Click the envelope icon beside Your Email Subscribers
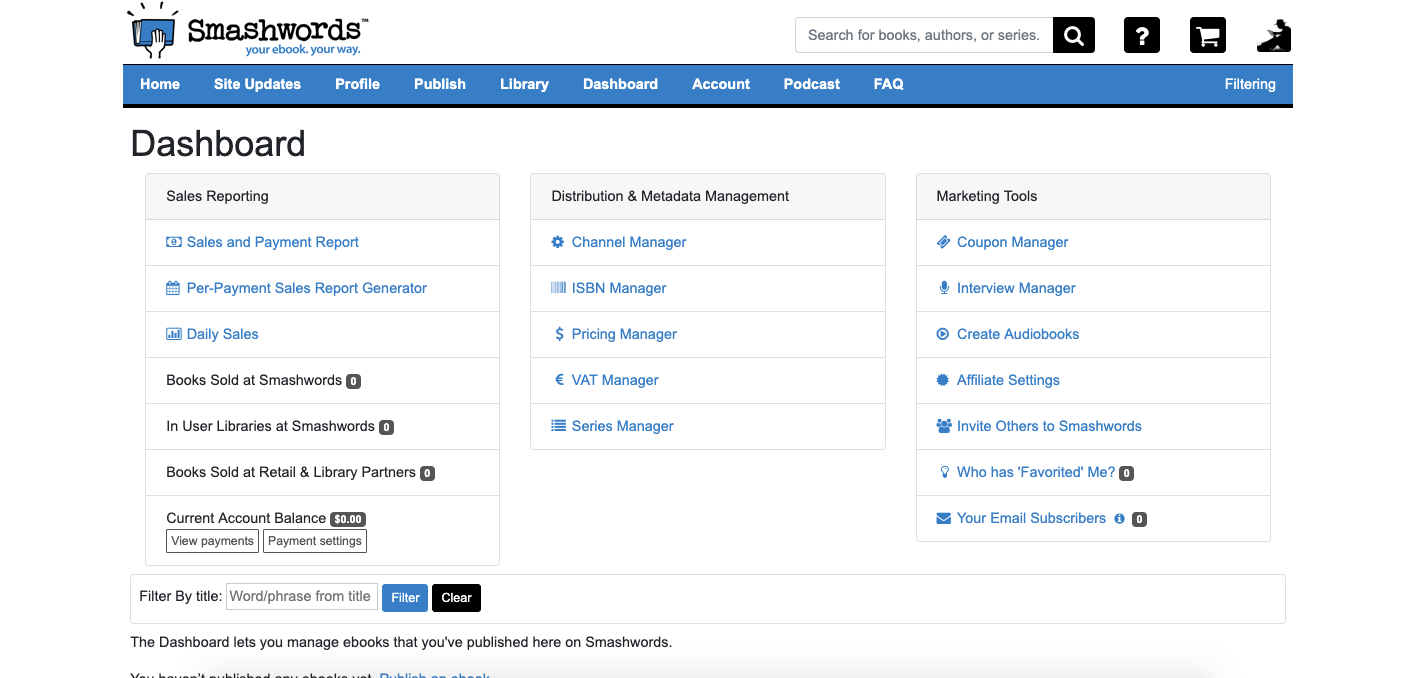1427x678 pixels. [943, 518]
